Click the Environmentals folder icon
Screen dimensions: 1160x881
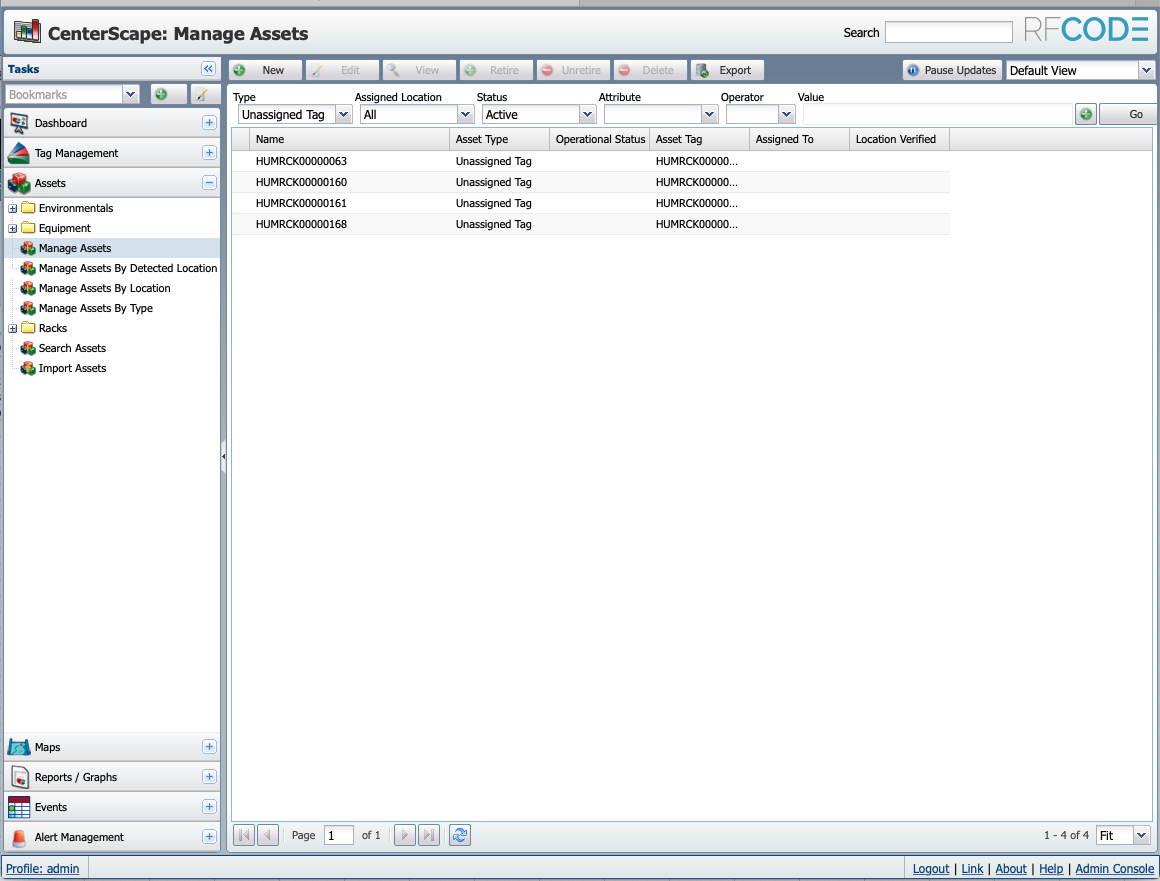pos(28,208)
